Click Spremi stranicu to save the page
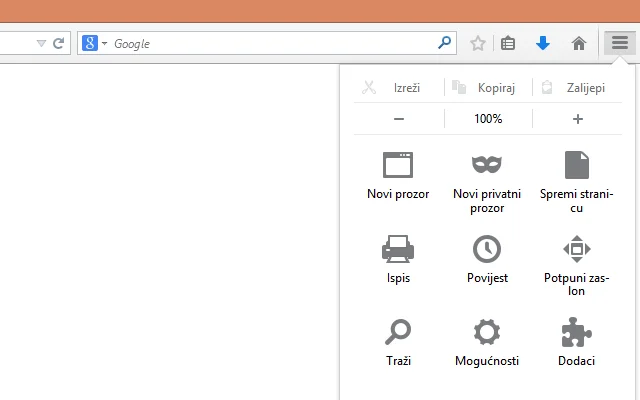 577,178
